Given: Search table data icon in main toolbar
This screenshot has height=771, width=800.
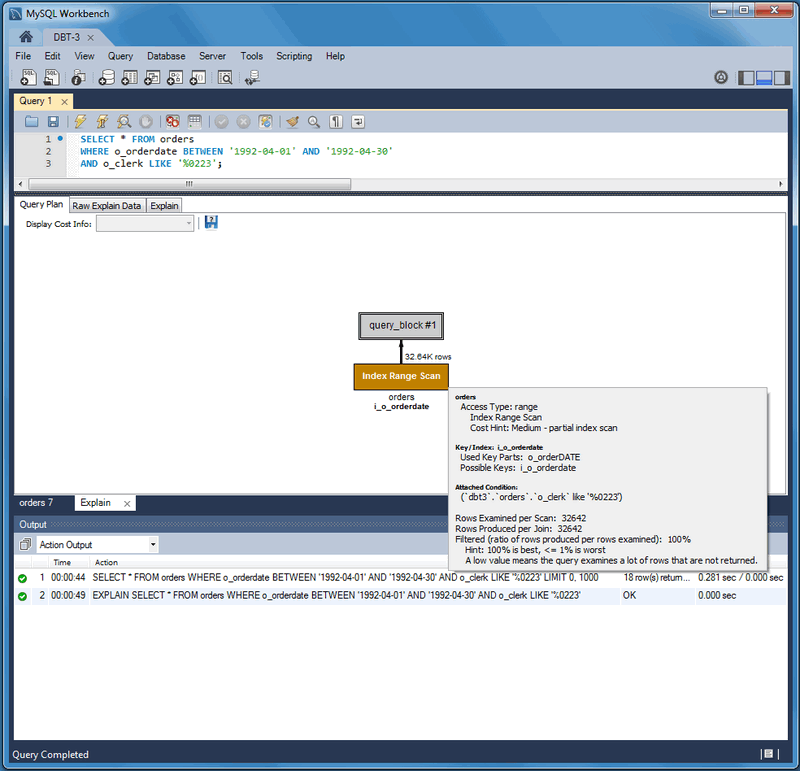Looking at the screenshot, I should click(225, 78).
